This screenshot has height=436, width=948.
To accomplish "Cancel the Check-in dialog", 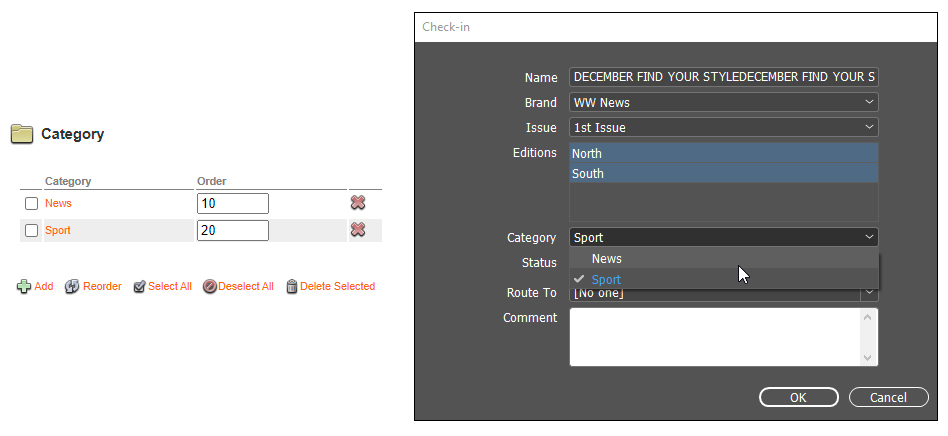I will tap(888, 397).
